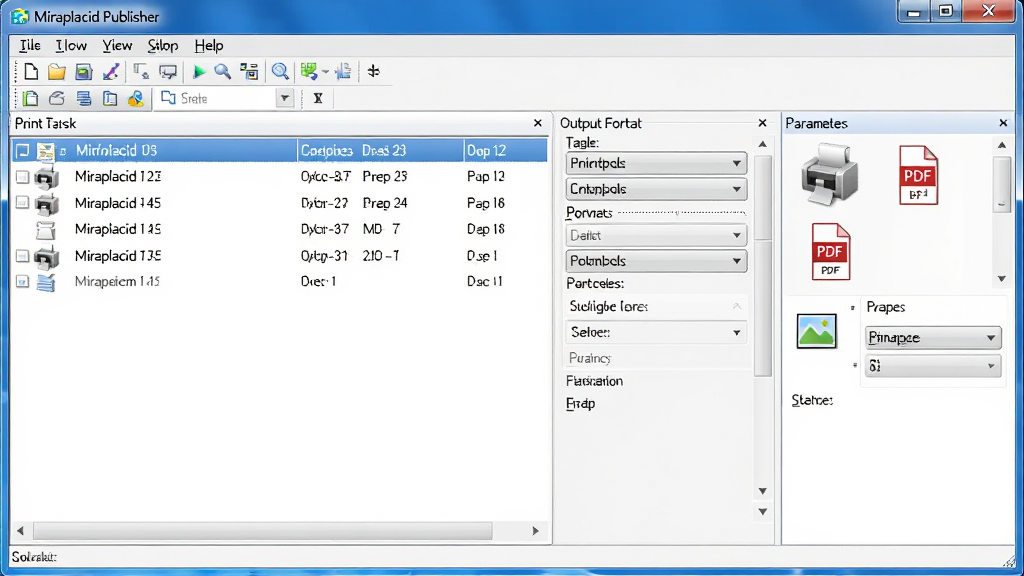Click Parametes panel scroll down arrow
The width and height of the screenshot is (1024, 576).
point(1002,279)
